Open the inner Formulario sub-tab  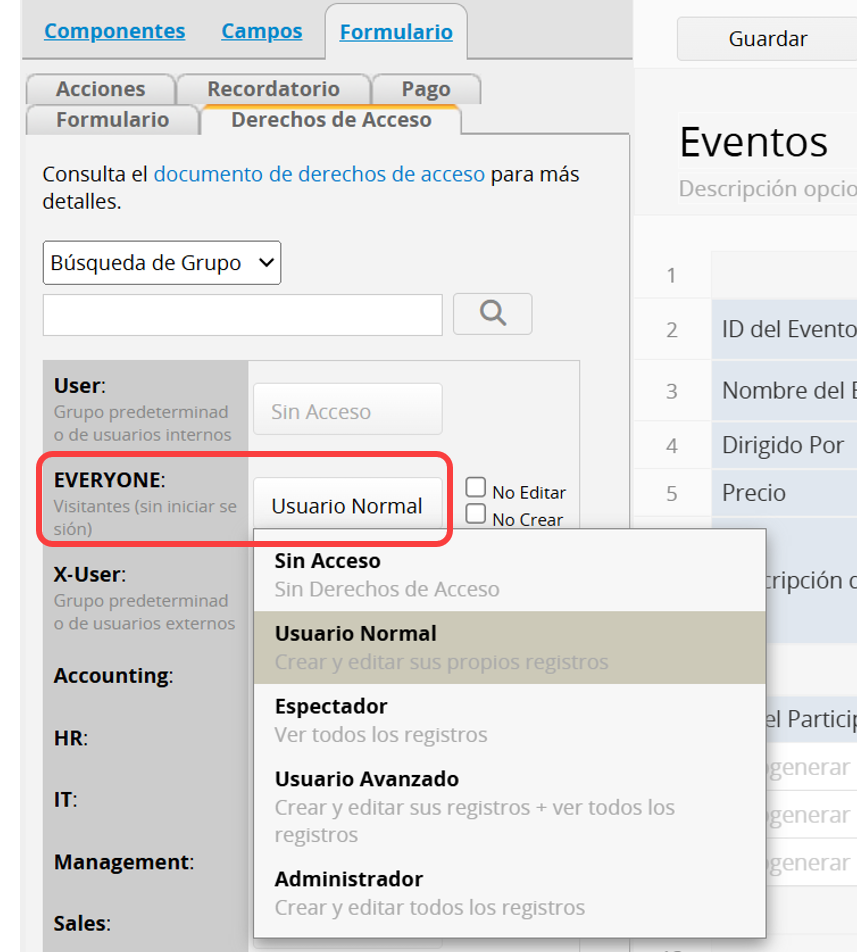pos(112,120)
